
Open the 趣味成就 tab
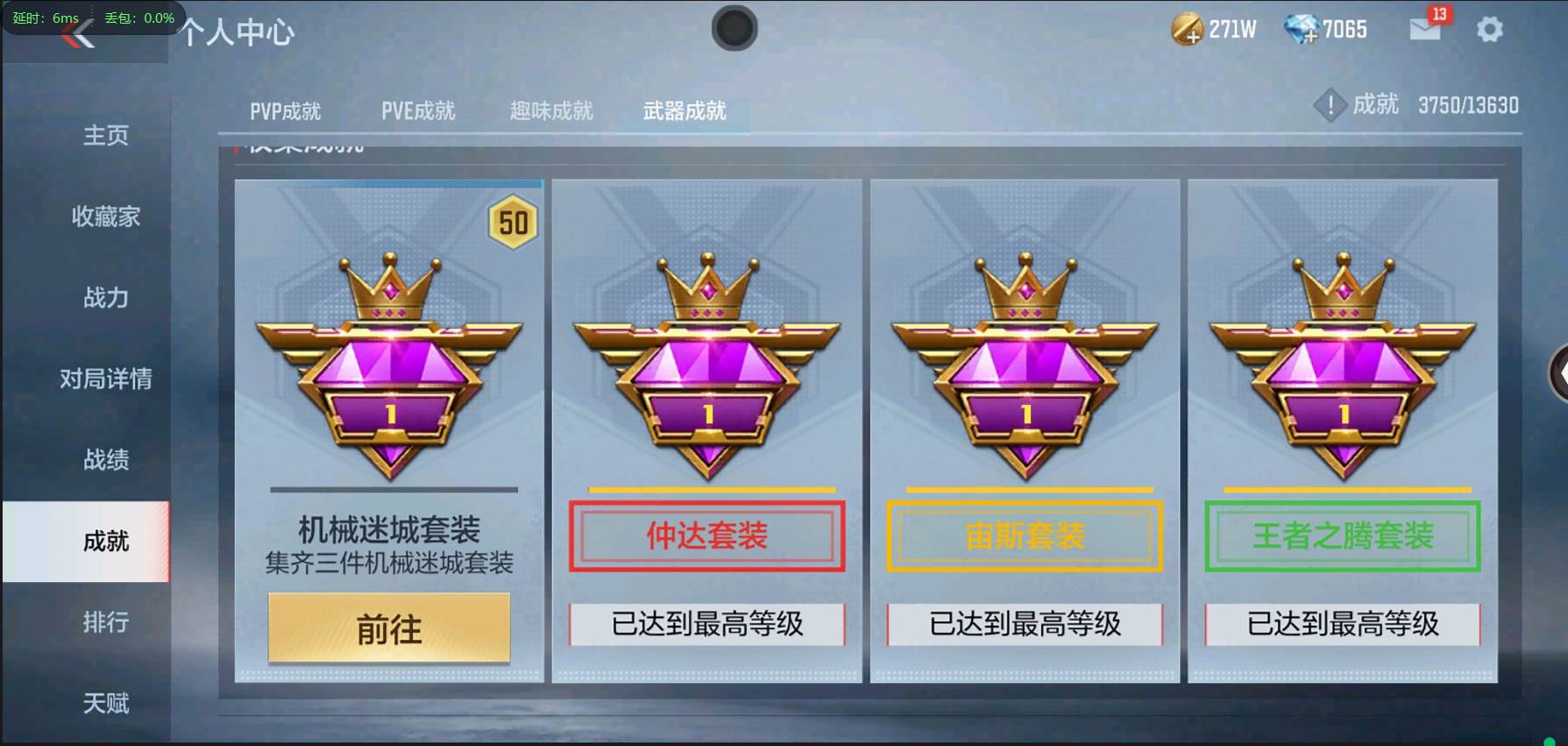point(551,111)
